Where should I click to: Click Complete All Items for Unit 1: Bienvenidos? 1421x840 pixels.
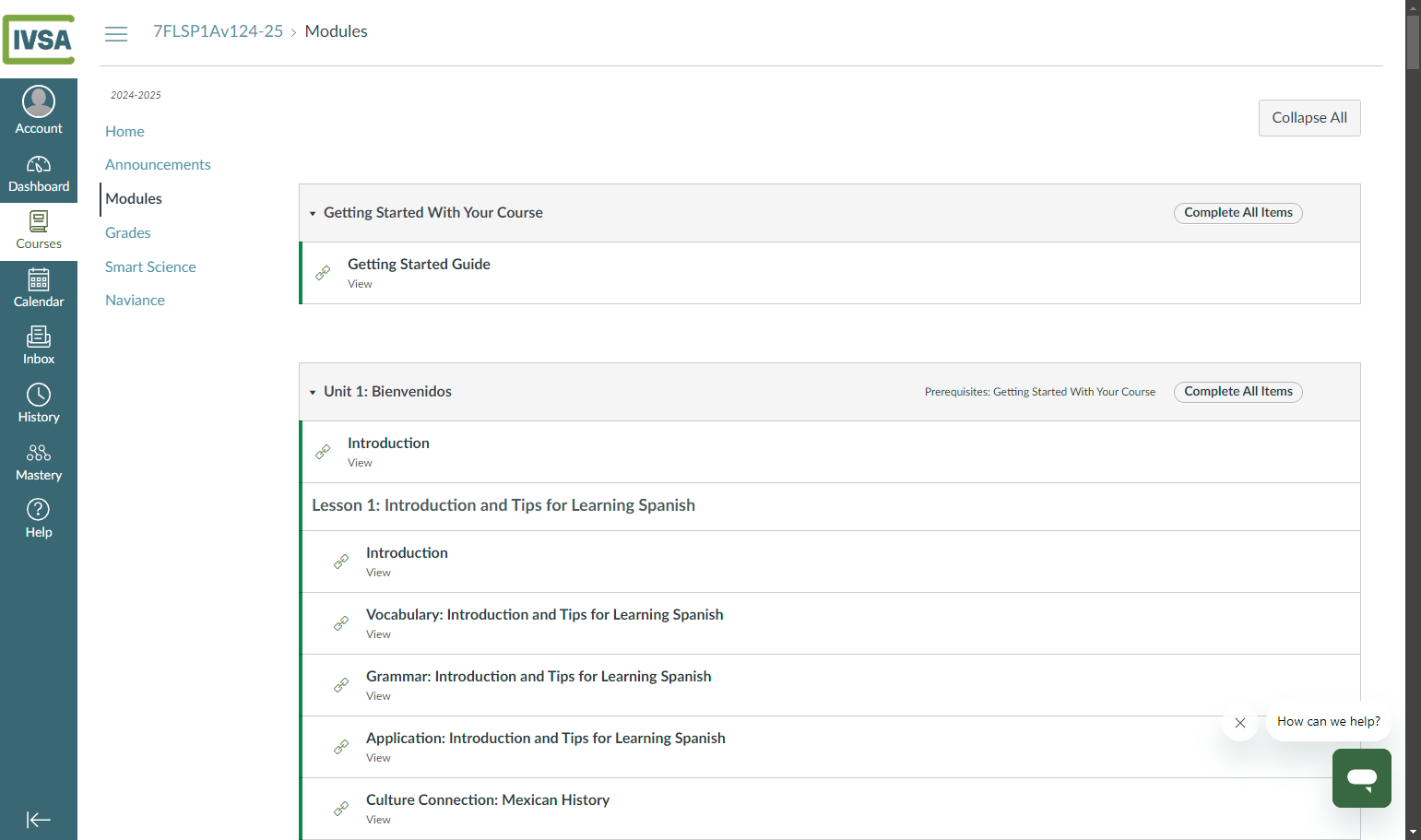click(1238, 392)
